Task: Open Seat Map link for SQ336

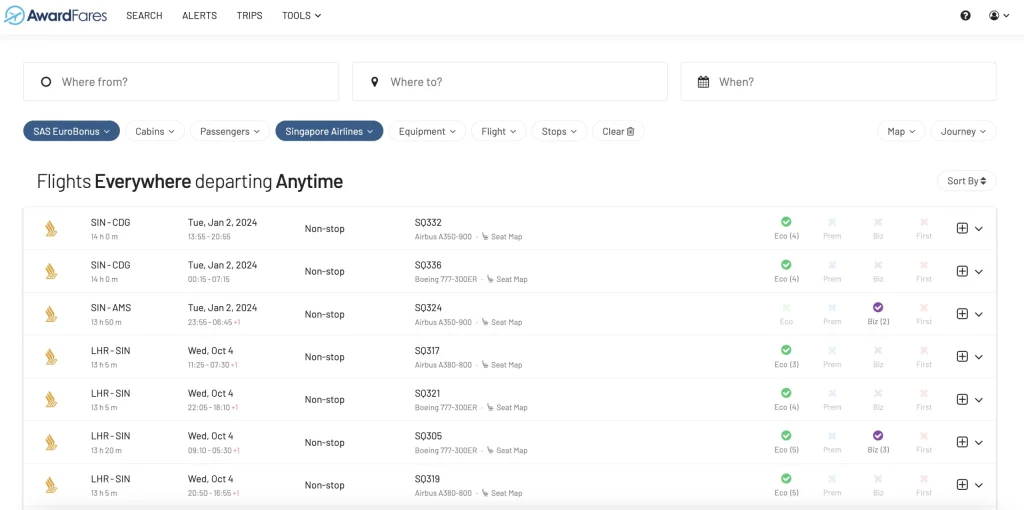Action: click(x=507, y=279)
